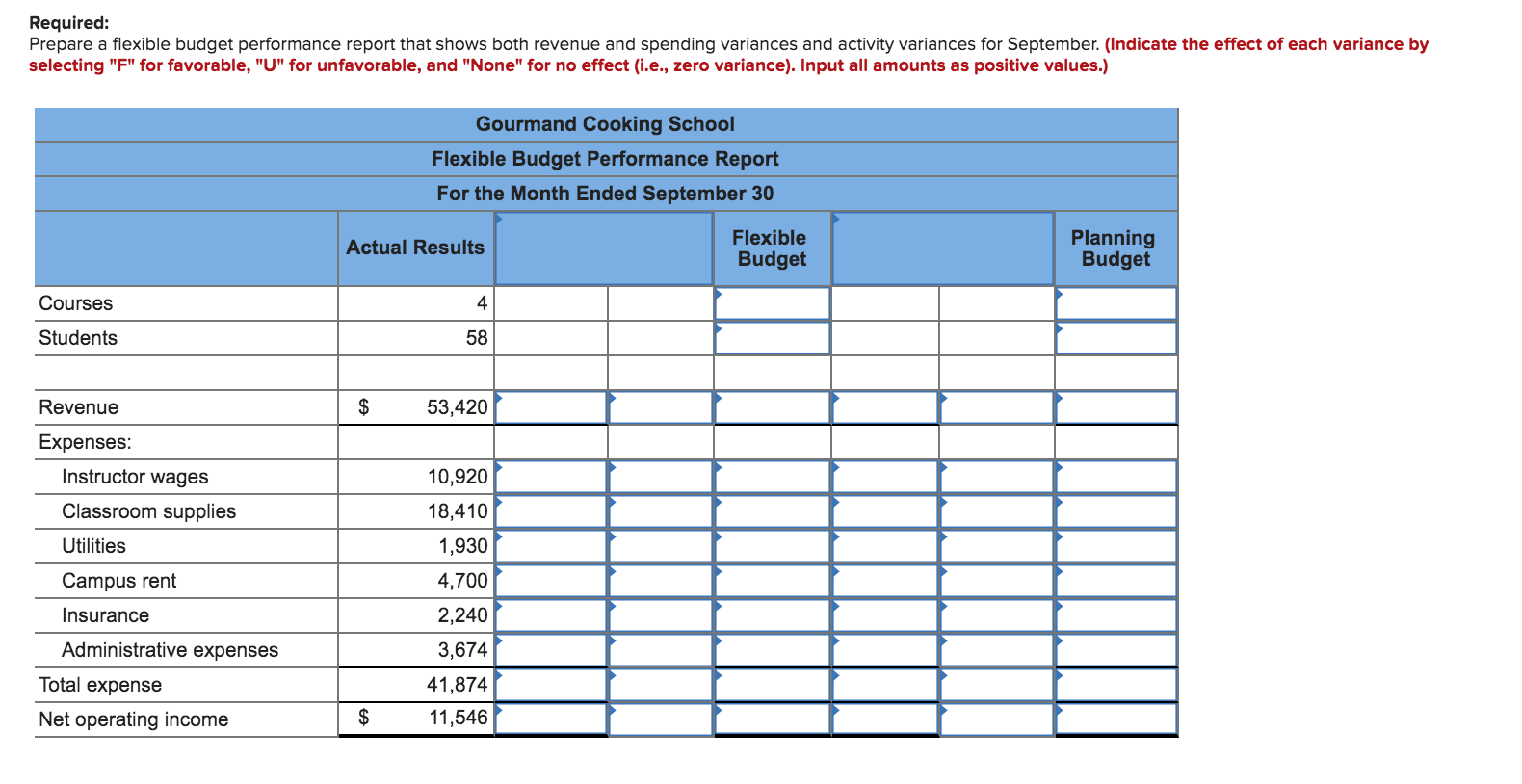
Task: Open Revenue F/U dropdown left of Flexible Budget
Action: click(660, 407)
